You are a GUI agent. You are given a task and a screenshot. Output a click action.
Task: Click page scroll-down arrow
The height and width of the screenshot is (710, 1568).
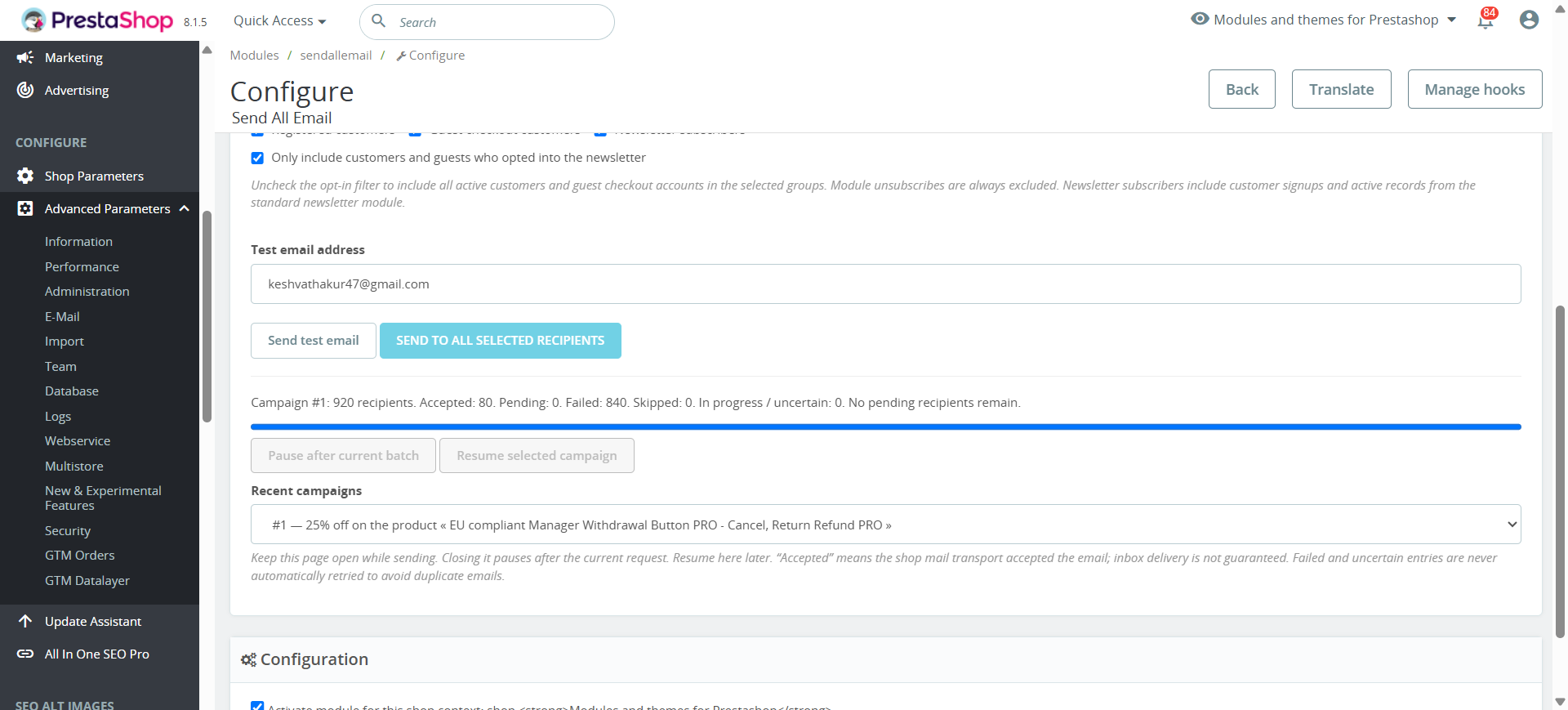click(1561, 702)
